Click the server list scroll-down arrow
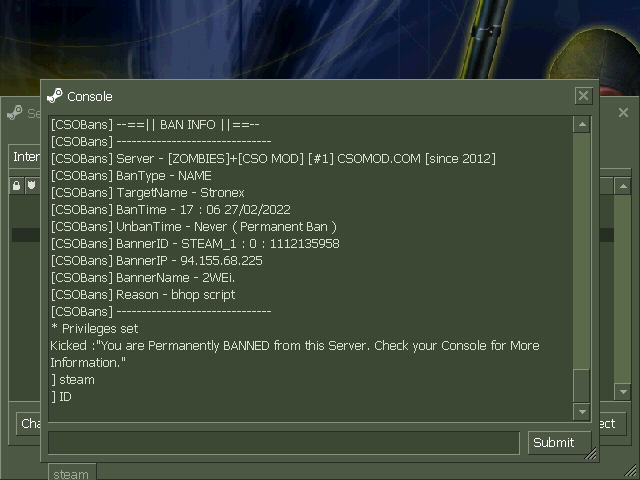This screenshot has height=480, width=640. pyautogui.click(x=623, y=392)
